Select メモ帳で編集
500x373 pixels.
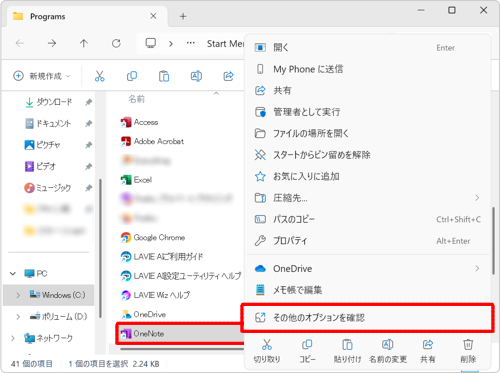coord(368,290)
